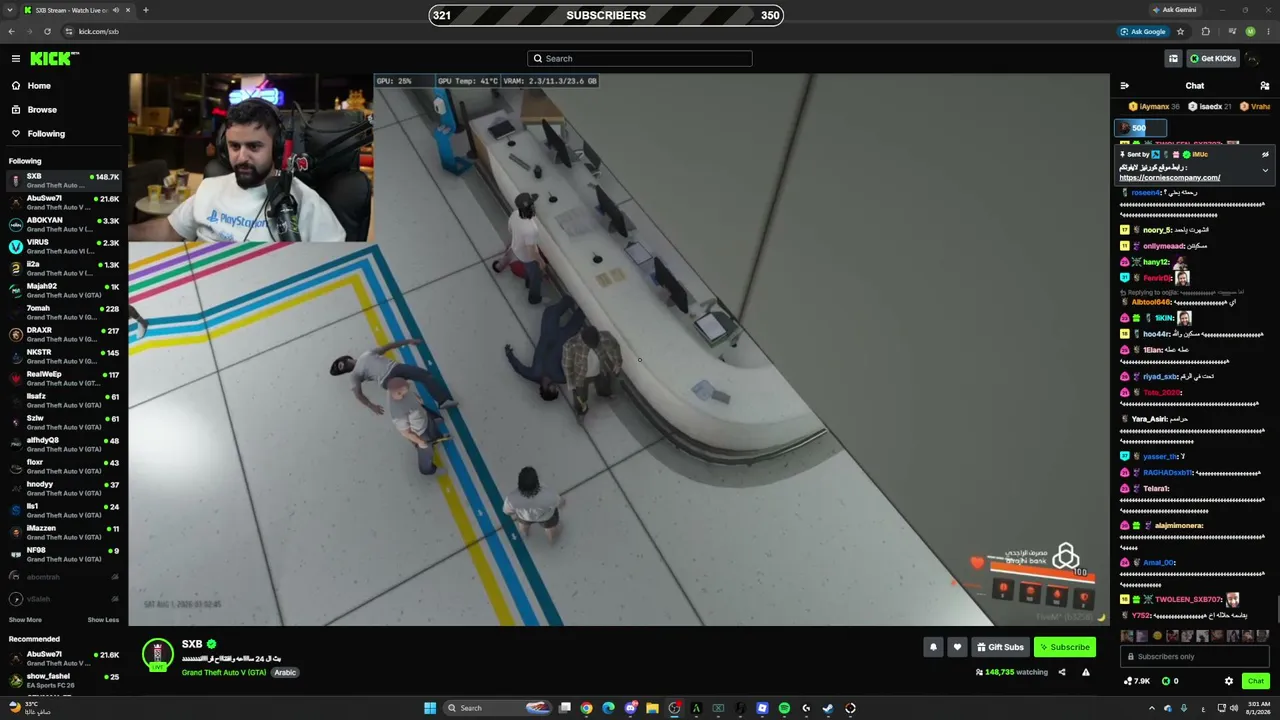Open the chat users icon in the chat header
The image size is (1280, 720).
point(1265,86)
